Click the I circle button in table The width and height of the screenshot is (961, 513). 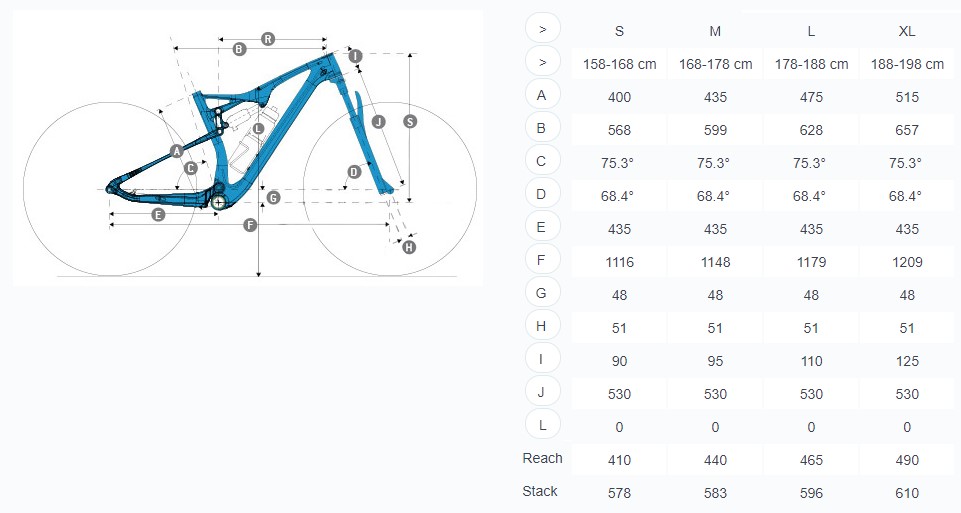[x=542, y=360]
